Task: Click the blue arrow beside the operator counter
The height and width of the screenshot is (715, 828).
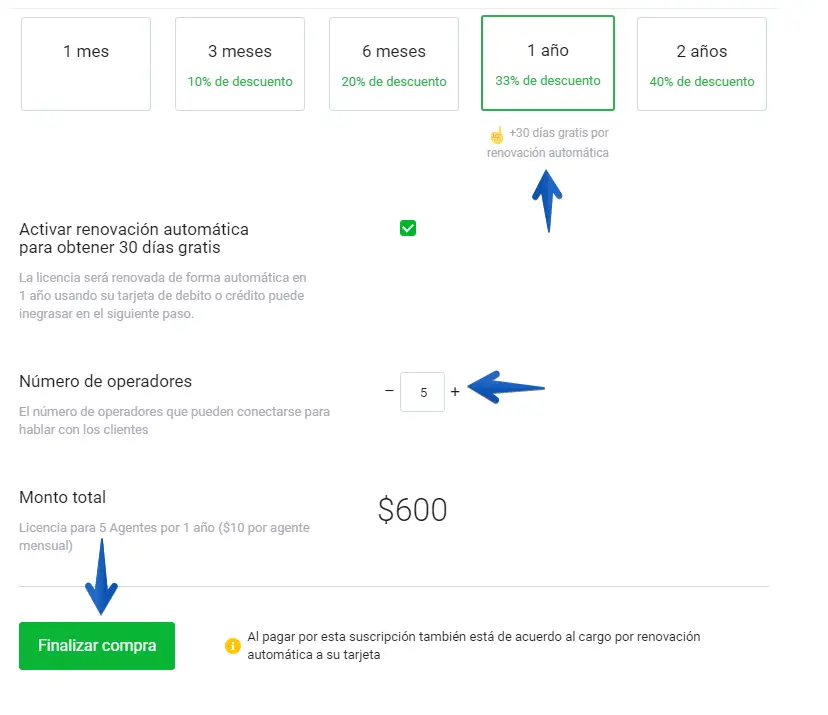Action: tap(506, 387)
